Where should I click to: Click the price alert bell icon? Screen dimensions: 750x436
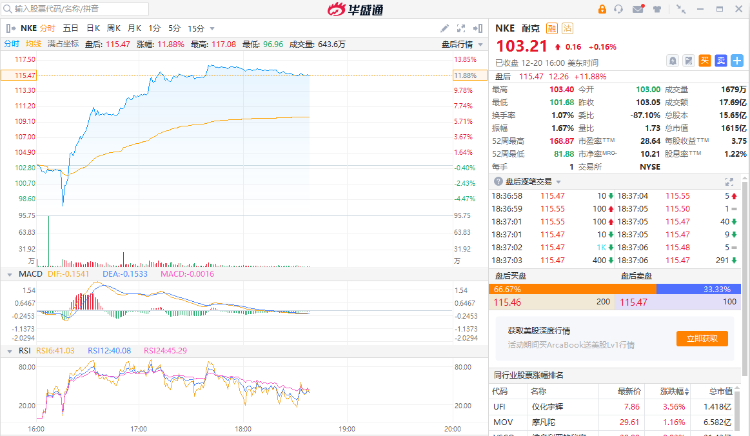[x=673, y=61]
